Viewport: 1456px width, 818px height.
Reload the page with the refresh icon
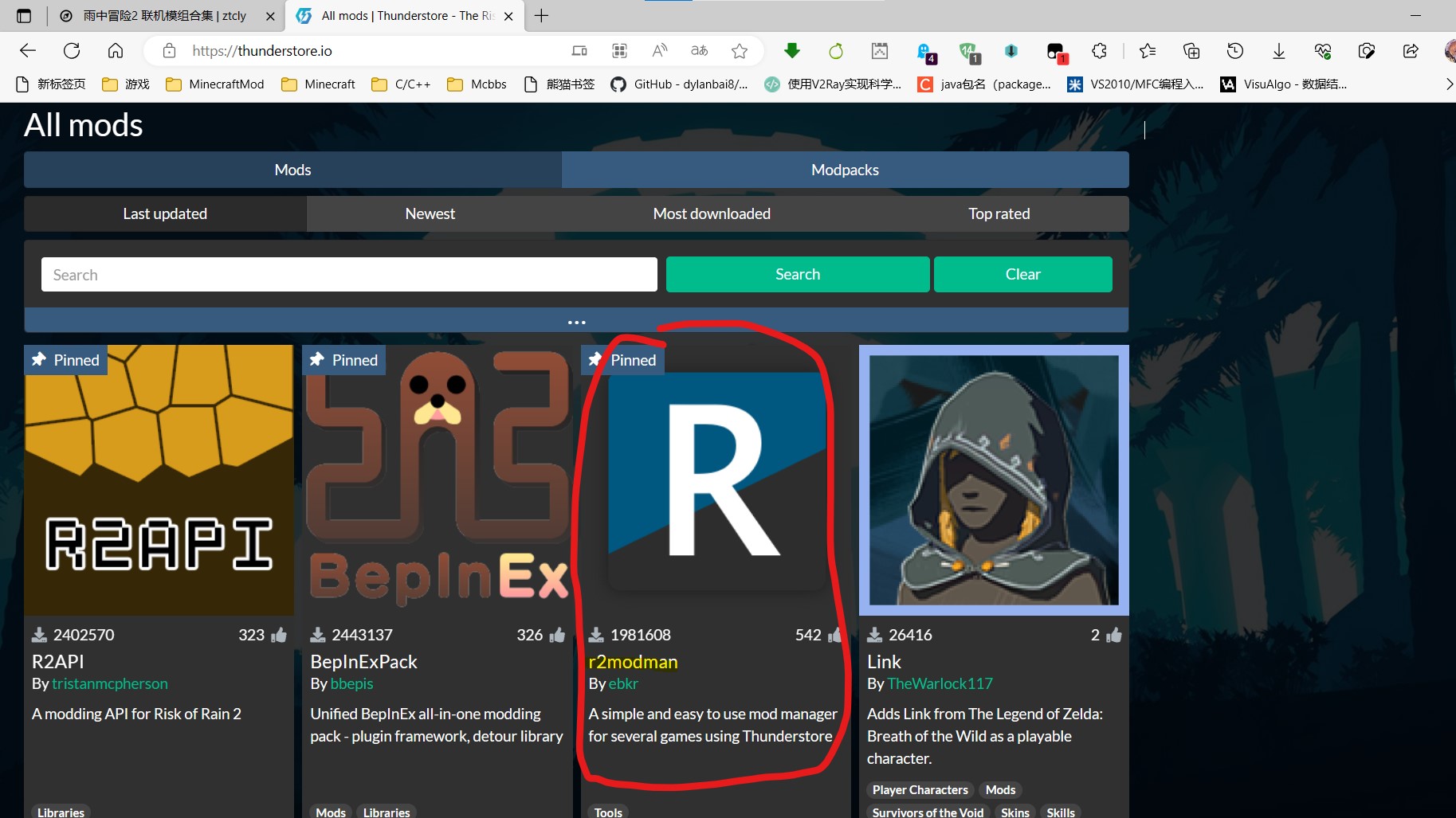[72, 51]
